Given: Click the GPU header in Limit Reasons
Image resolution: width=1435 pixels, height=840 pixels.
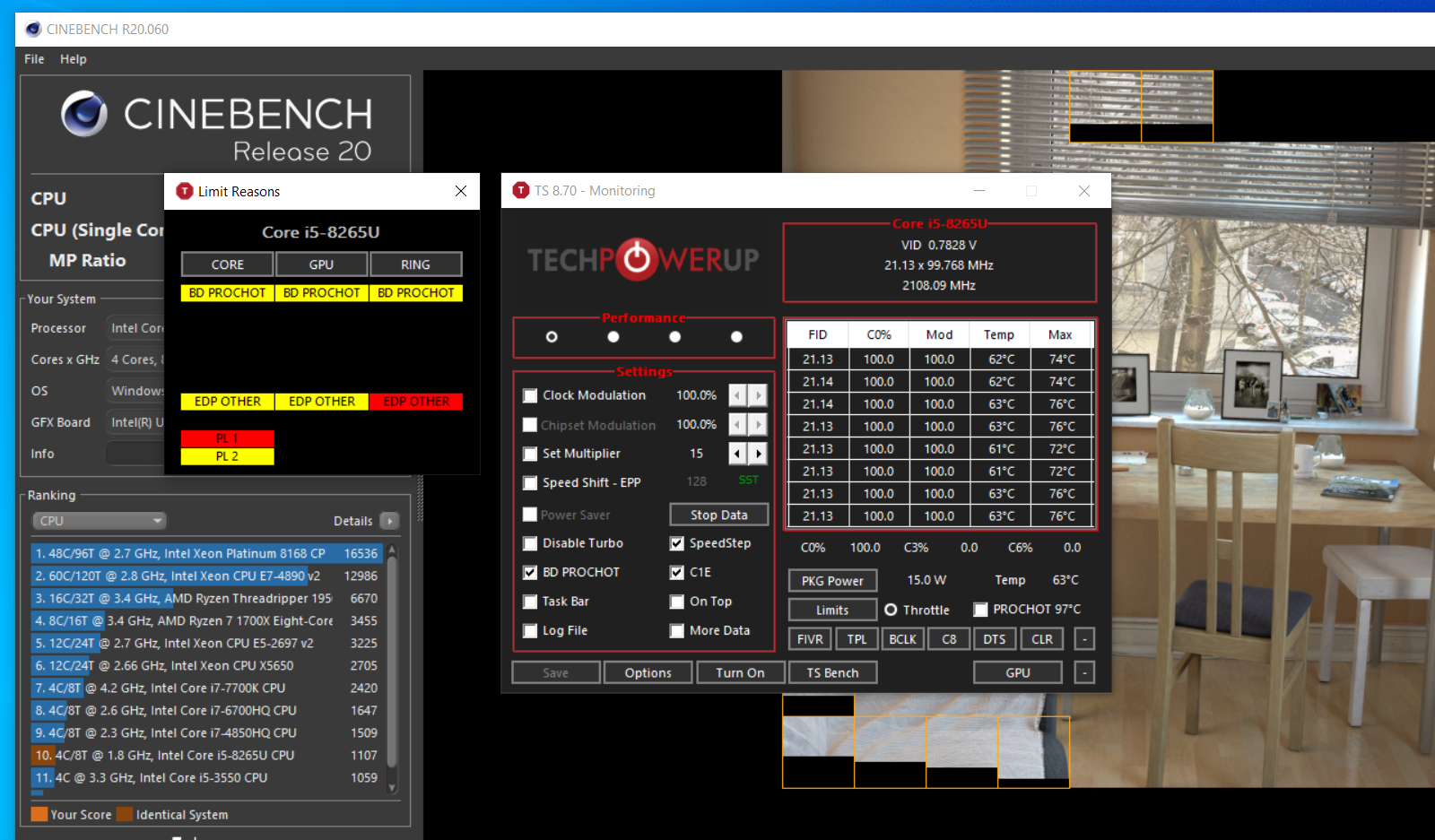Looking at the screenshot, I should [x=322, y=264].
